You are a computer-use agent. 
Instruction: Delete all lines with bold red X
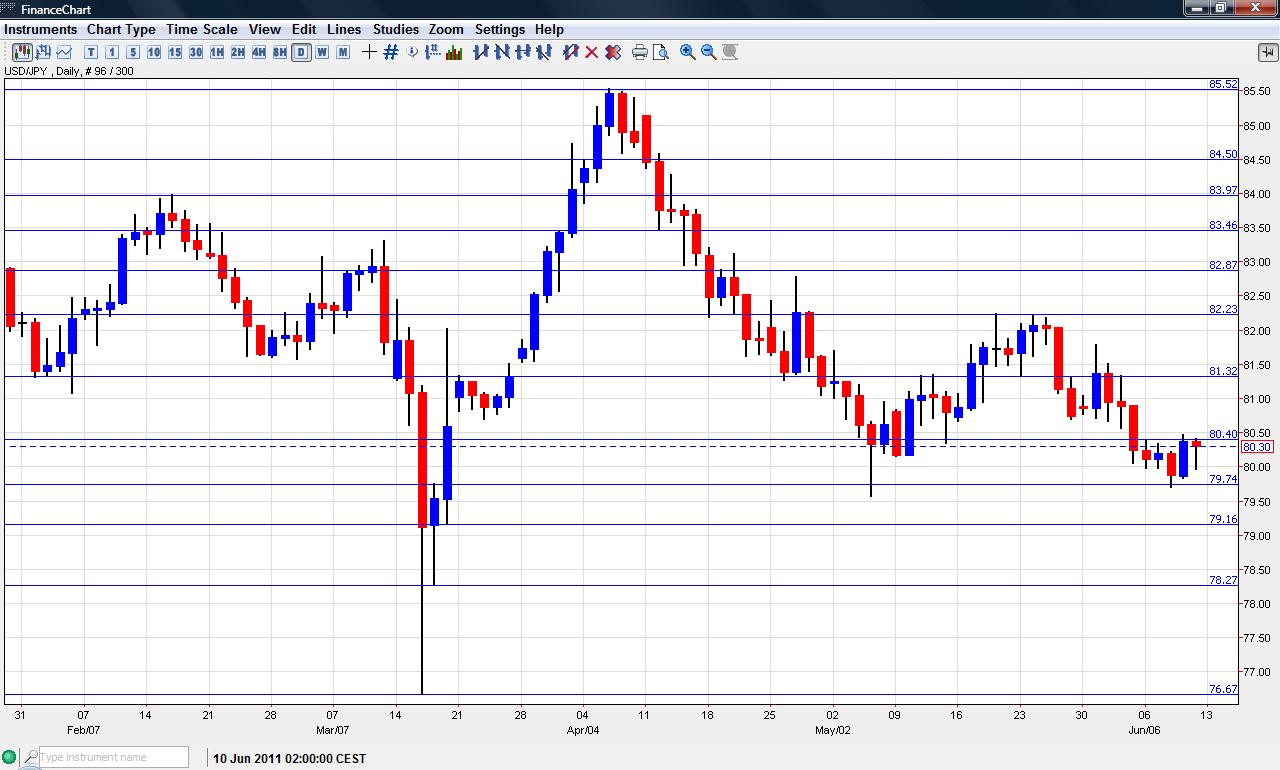pos(613,52)
